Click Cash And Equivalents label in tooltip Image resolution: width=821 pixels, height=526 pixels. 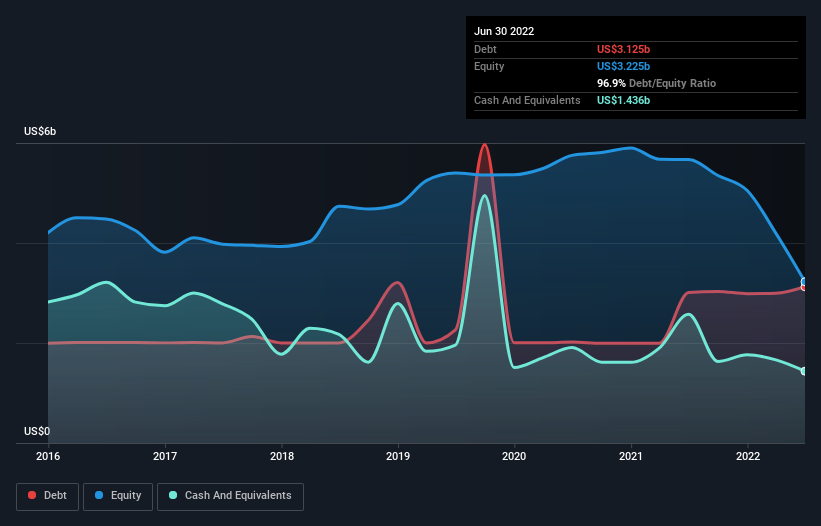tap(527, 100)
